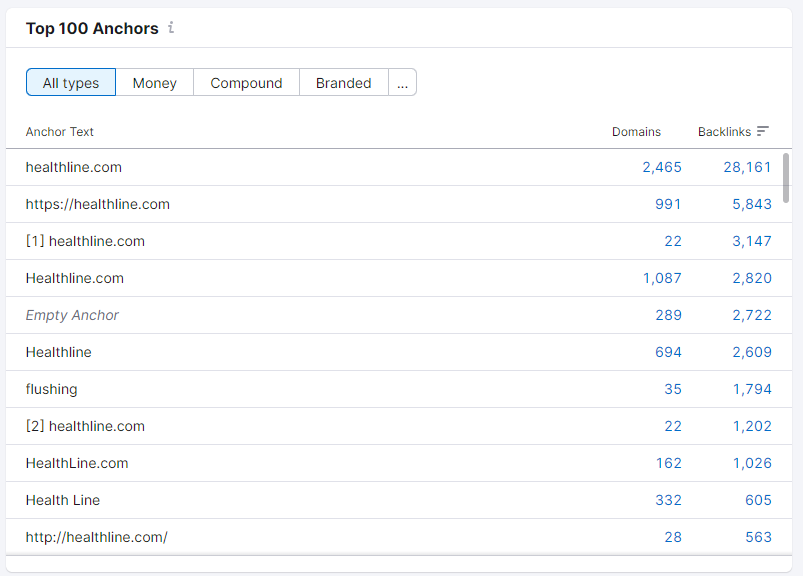
Task: View 2,722 backlinks for Empty Anchor
Action: tap(752, 315)
